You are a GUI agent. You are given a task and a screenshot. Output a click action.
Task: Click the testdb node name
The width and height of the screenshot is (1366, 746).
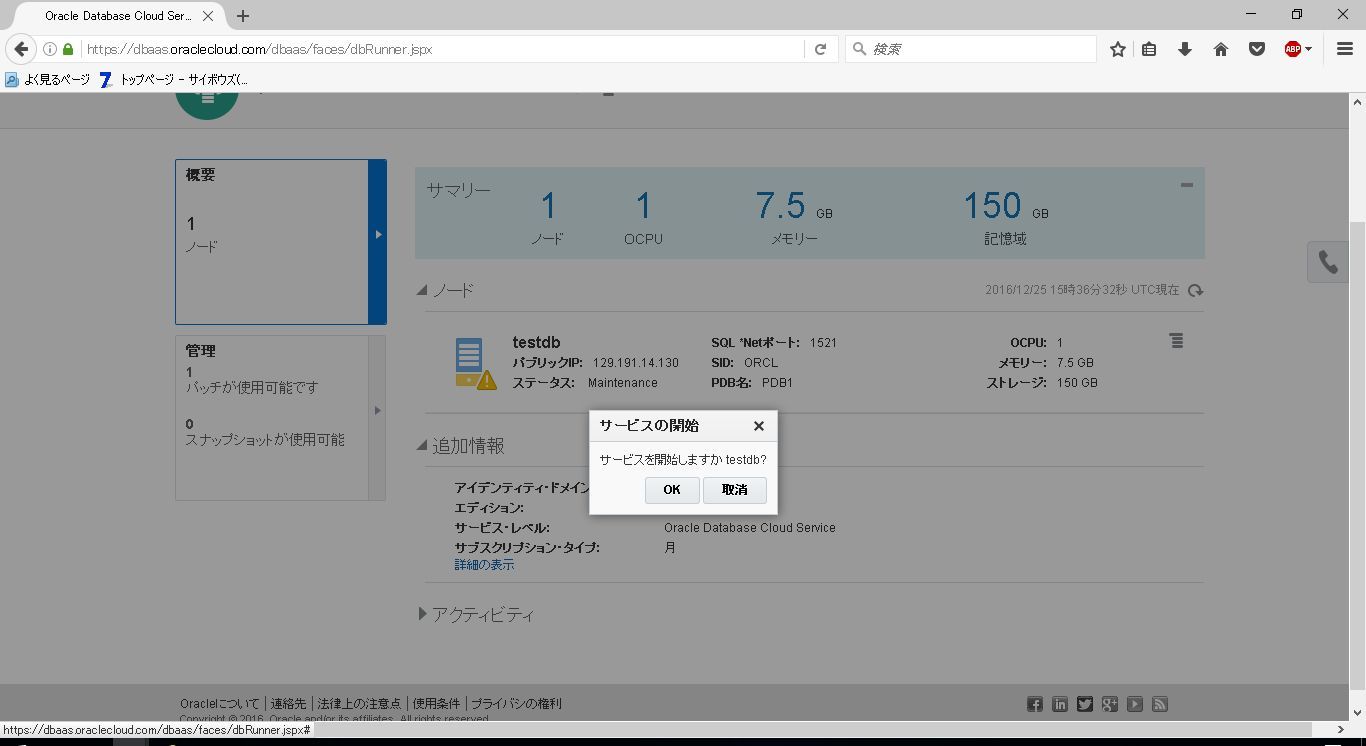537,342
